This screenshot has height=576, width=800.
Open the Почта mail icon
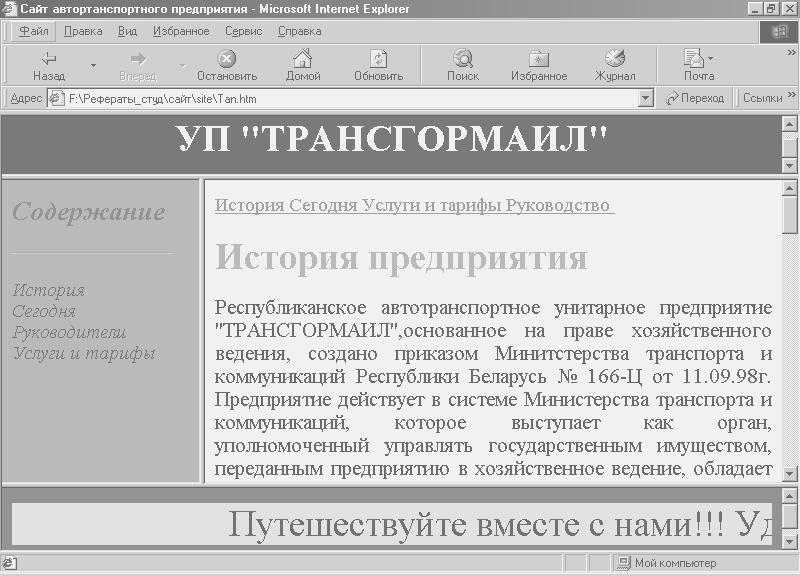pos(693,58)
